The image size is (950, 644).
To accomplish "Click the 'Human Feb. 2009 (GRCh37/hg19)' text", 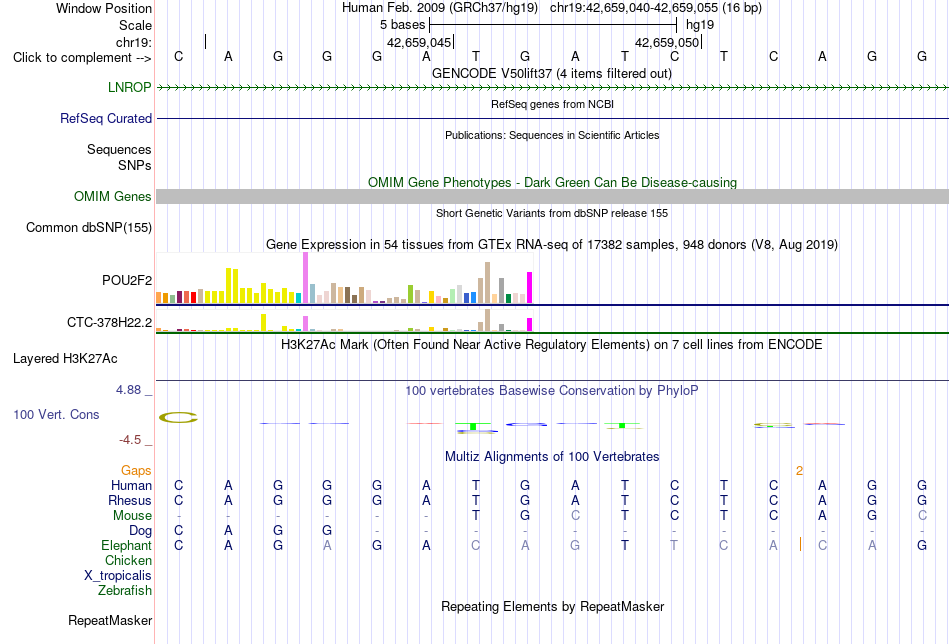I will (x=440, y=8).
